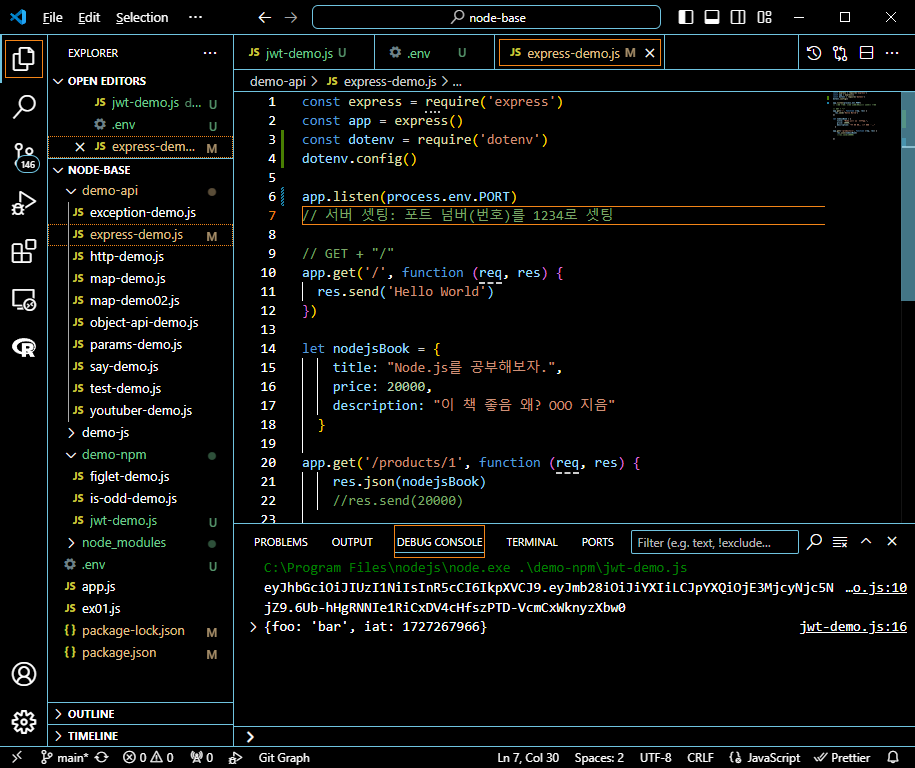
Task: Open Source Control with 146 changes
Action: [x=24, y=156]
